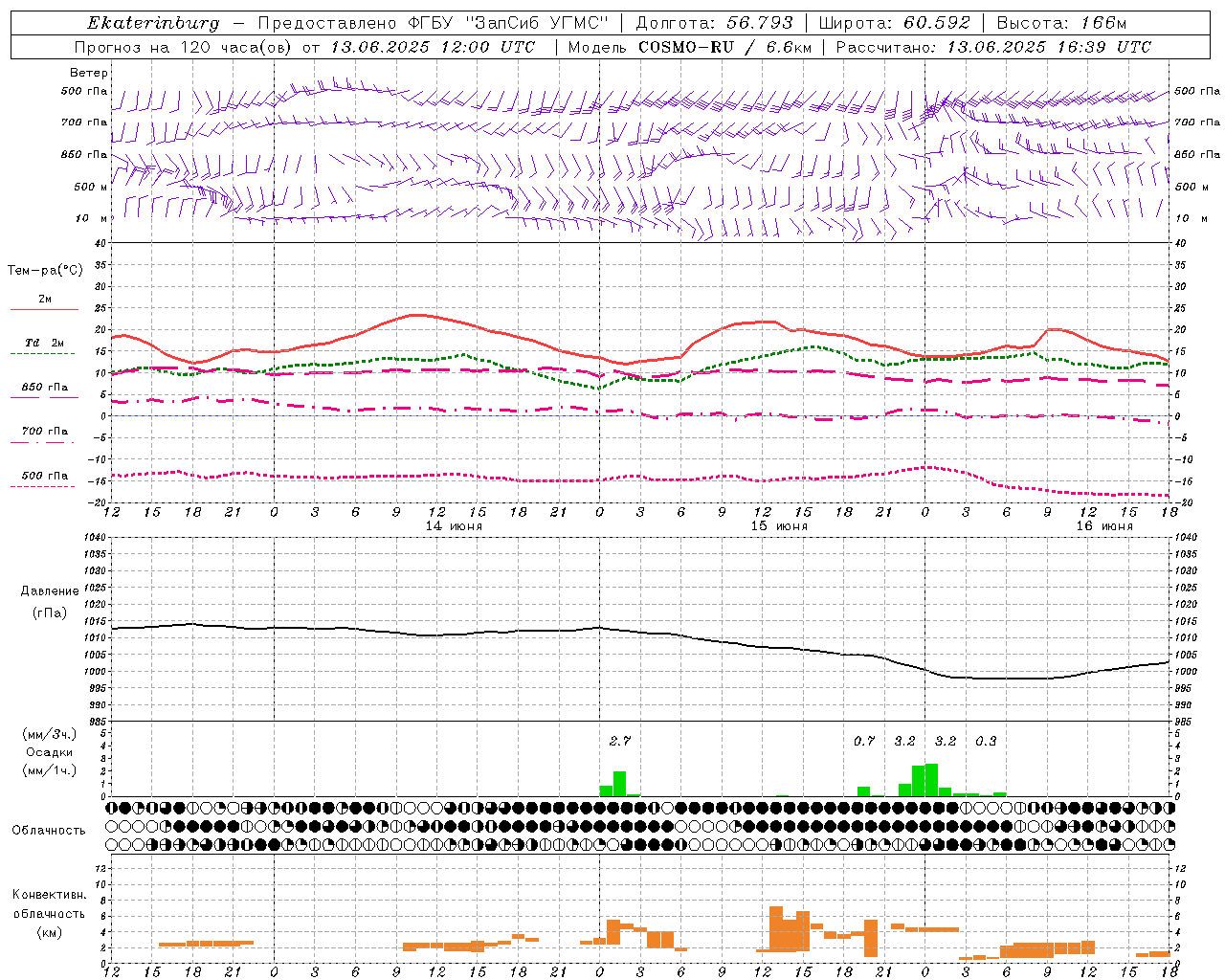Click the "14 июня" date label
The height and width of the screenshot is (980, 1225).
(x=454, y=526)
